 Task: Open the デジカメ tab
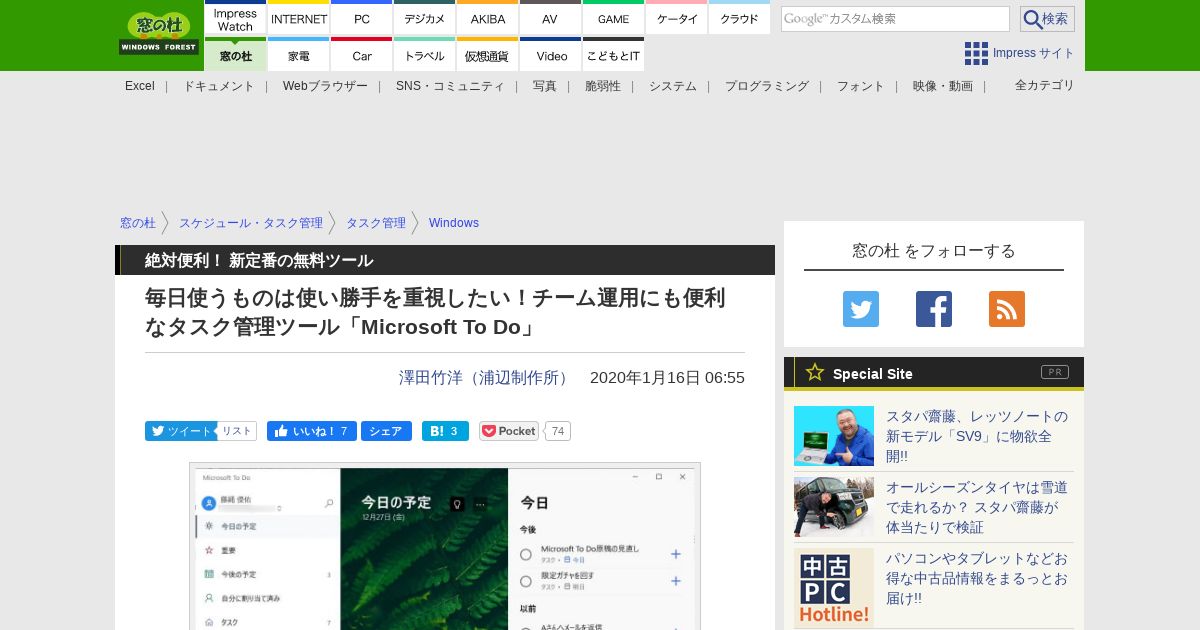point(425,19)
